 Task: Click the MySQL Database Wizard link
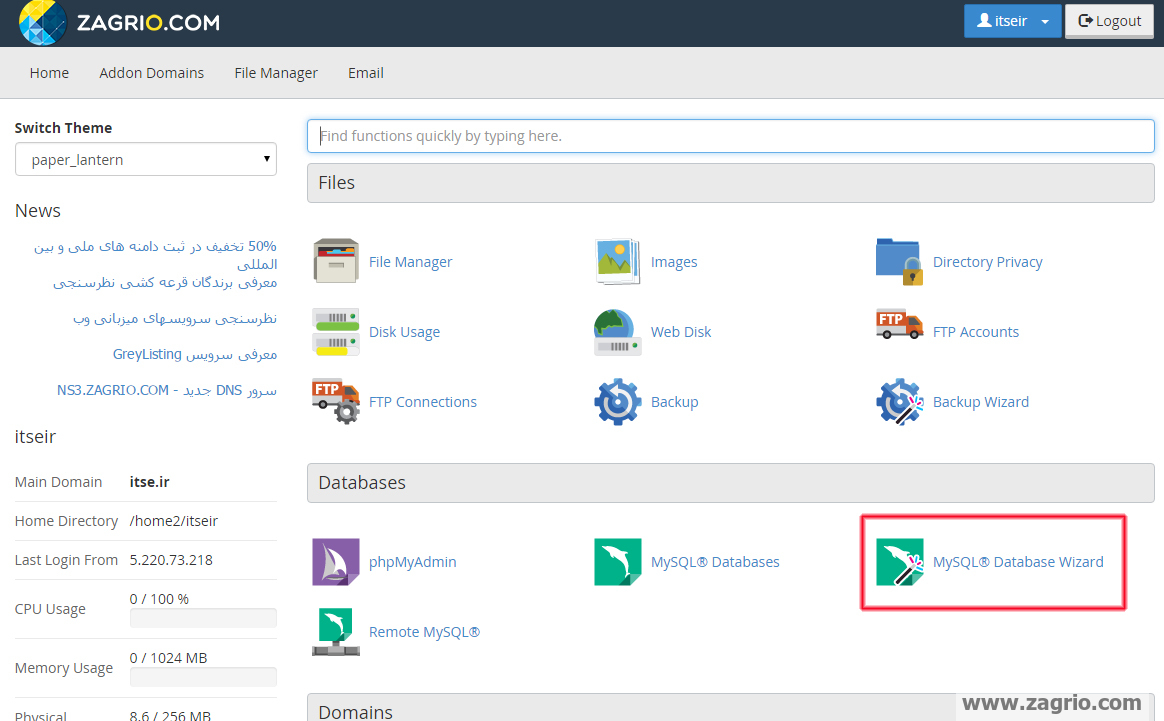click(1018, 562)
